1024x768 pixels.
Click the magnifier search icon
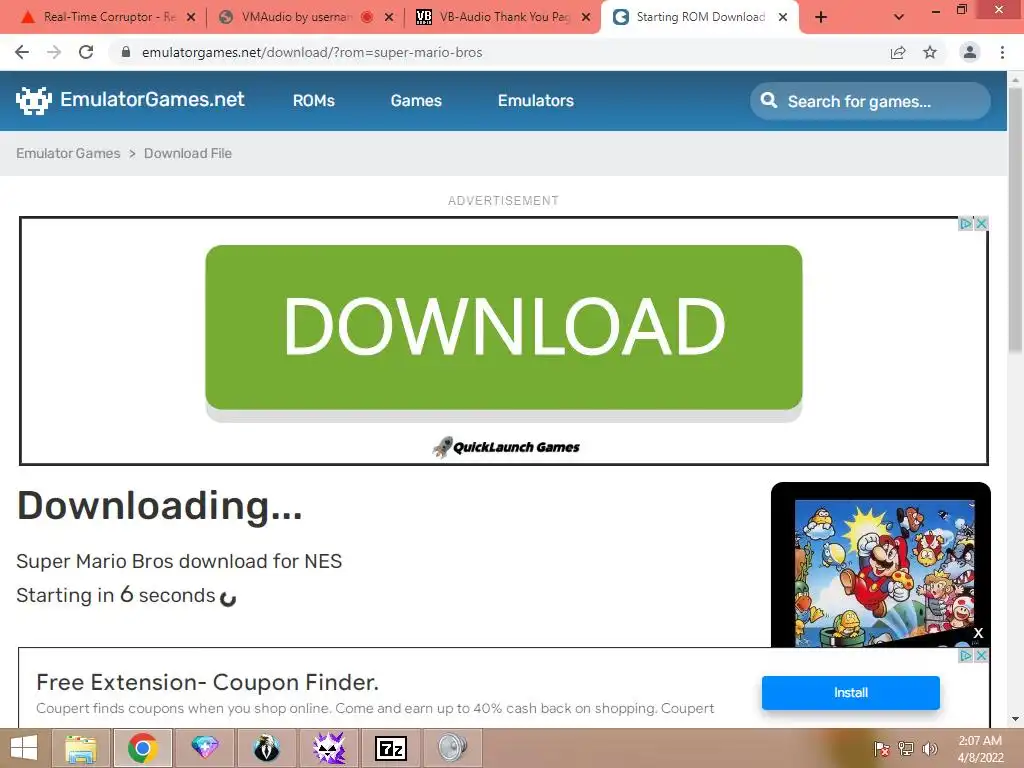[769, 100]
